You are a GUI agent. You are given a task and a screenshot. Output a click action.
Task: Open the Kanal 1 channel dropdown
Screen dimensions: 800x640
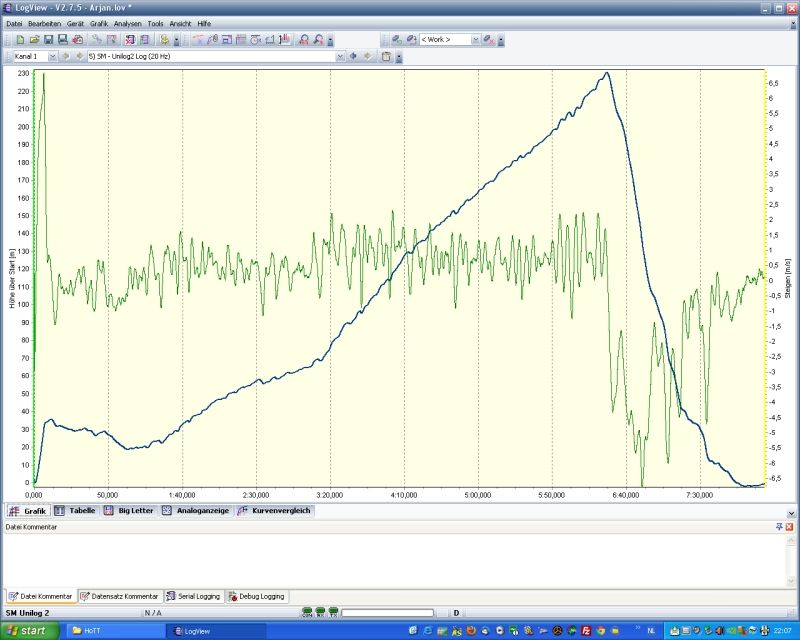[52, 57]
